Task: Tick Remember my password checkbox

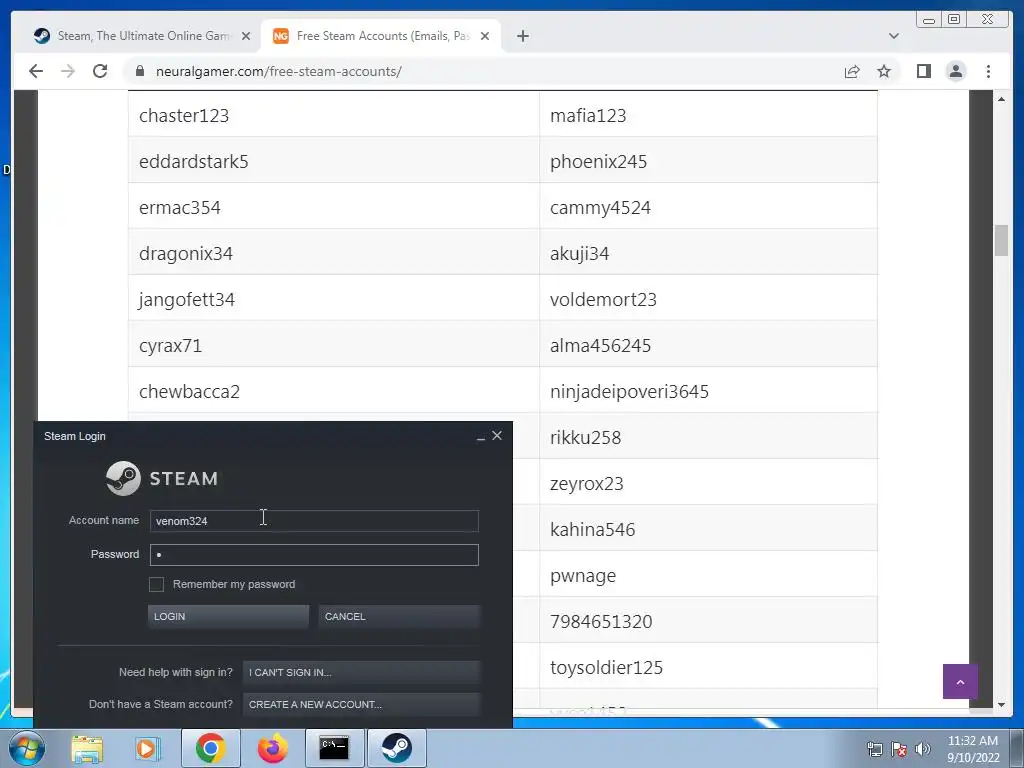Action: 156,584
